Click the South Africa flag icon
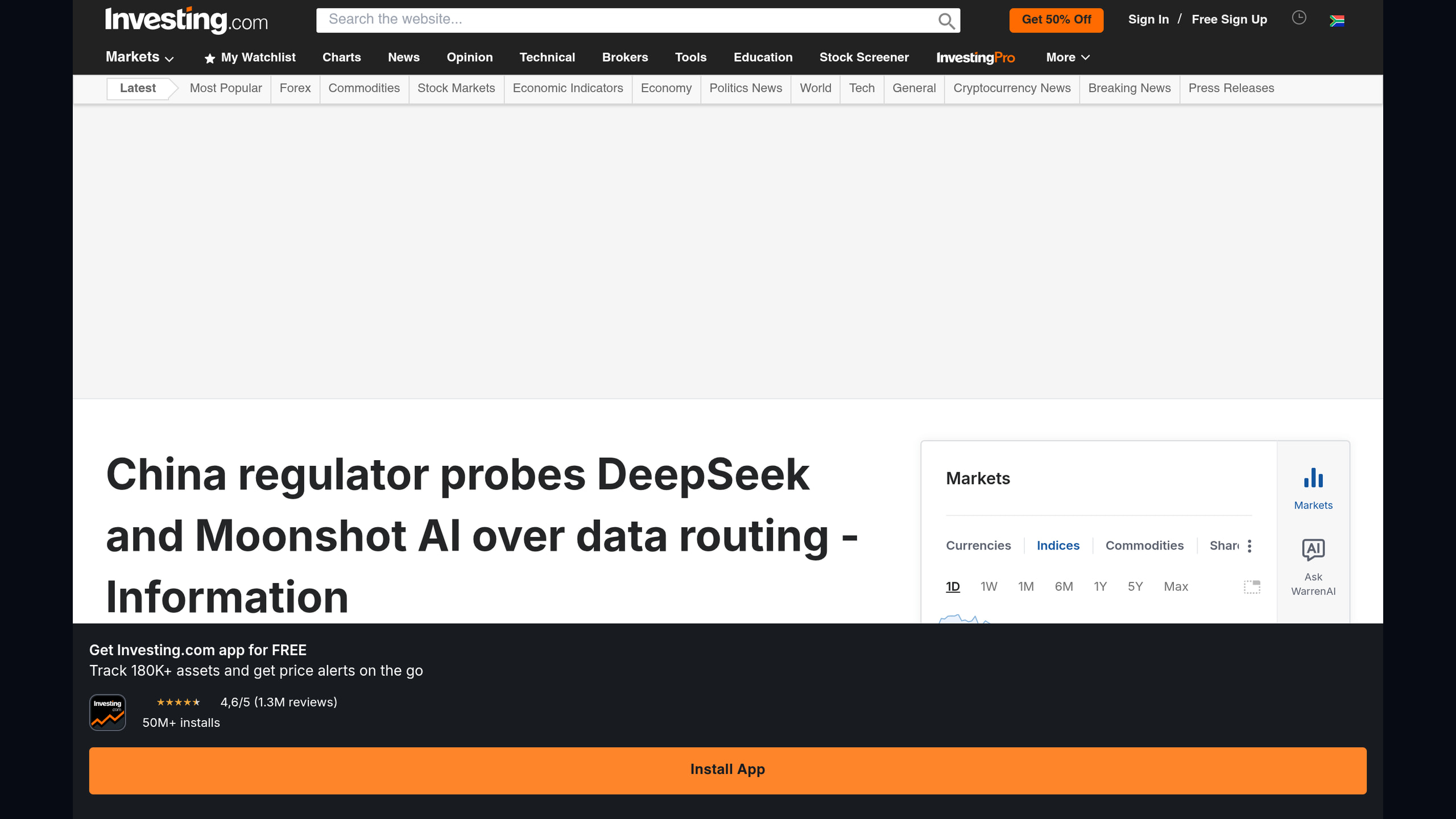 (x=1337, y=21)
